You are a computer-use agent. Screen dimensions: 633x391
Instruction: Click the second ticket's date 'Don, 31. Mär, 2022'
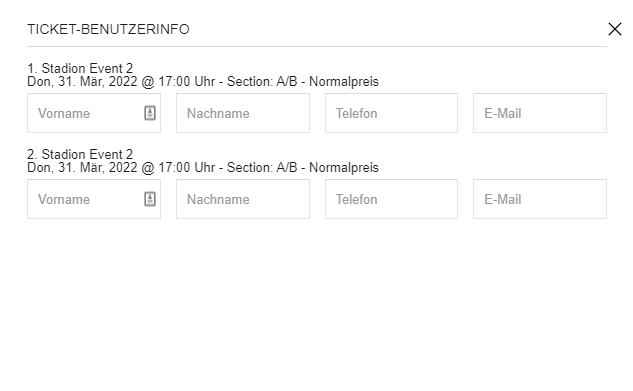click(82, 167)
